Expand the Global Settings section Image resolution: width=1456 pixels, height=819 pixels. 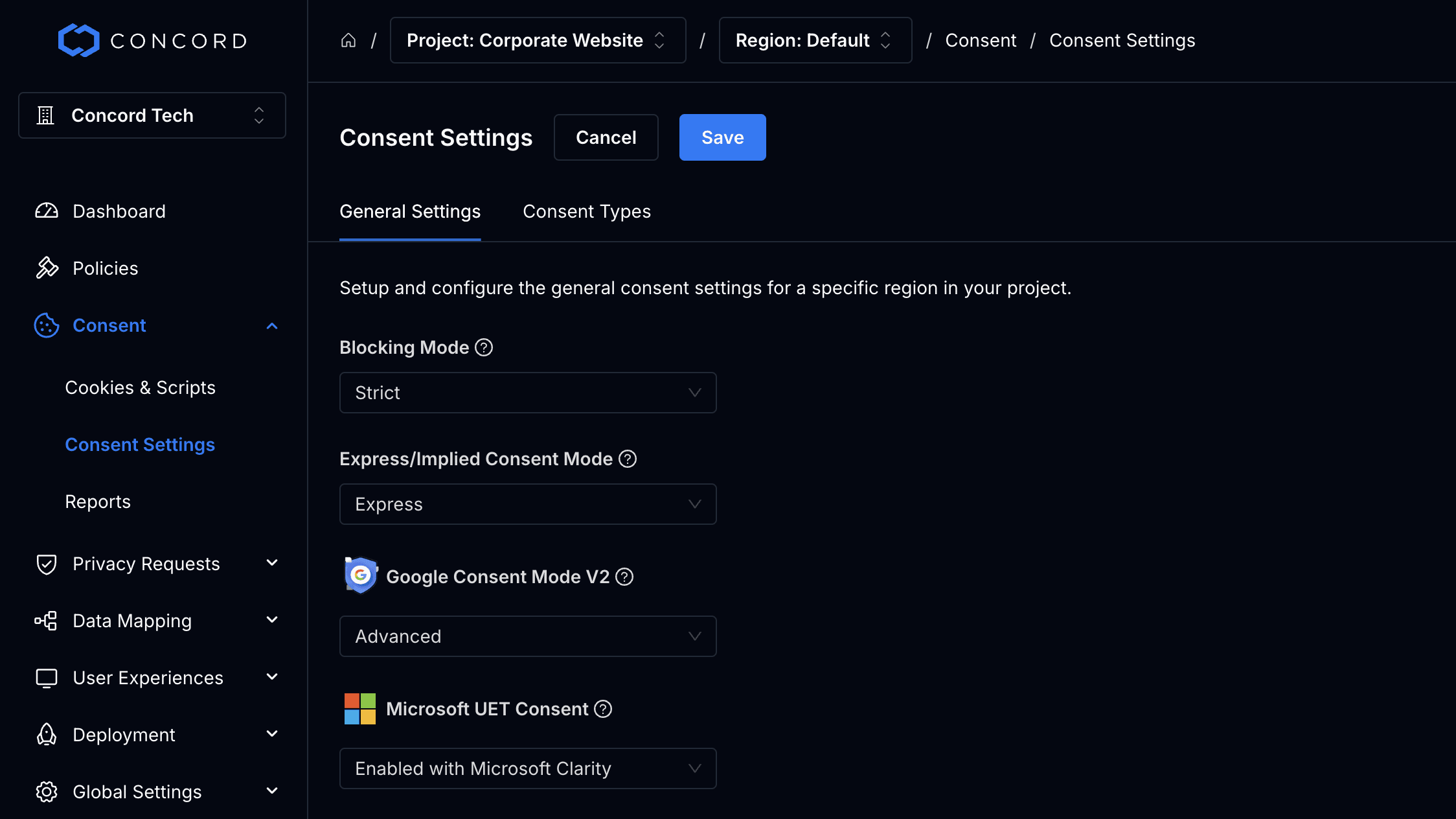pyautogui.click(x=271, y=791)
